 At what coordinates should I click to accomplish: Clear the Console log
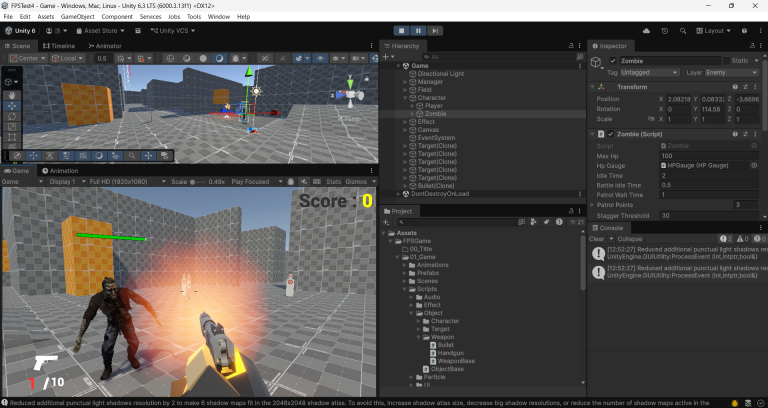point(596,239)
